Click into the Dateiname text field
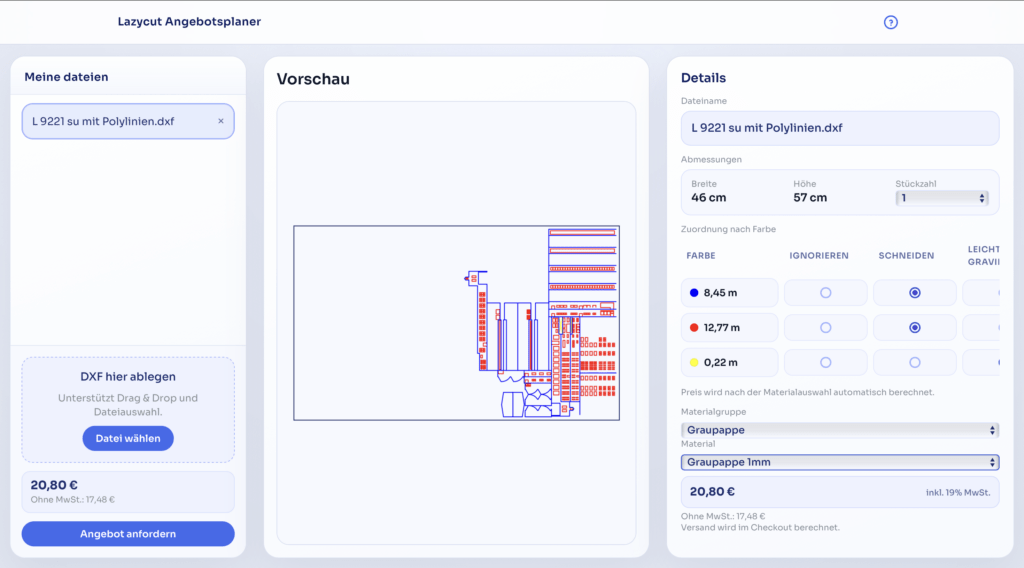 pyautogui.click(x=839, y=128)
